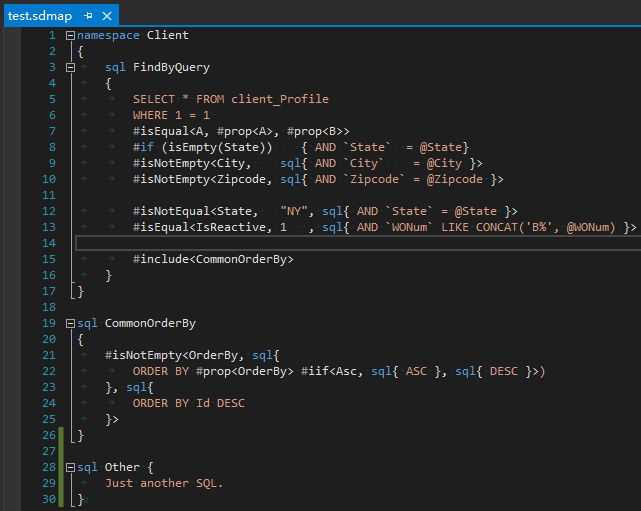Screen dimensions: 641x511
Task: Place cursor on empty line 14
Action: (300, 244)
